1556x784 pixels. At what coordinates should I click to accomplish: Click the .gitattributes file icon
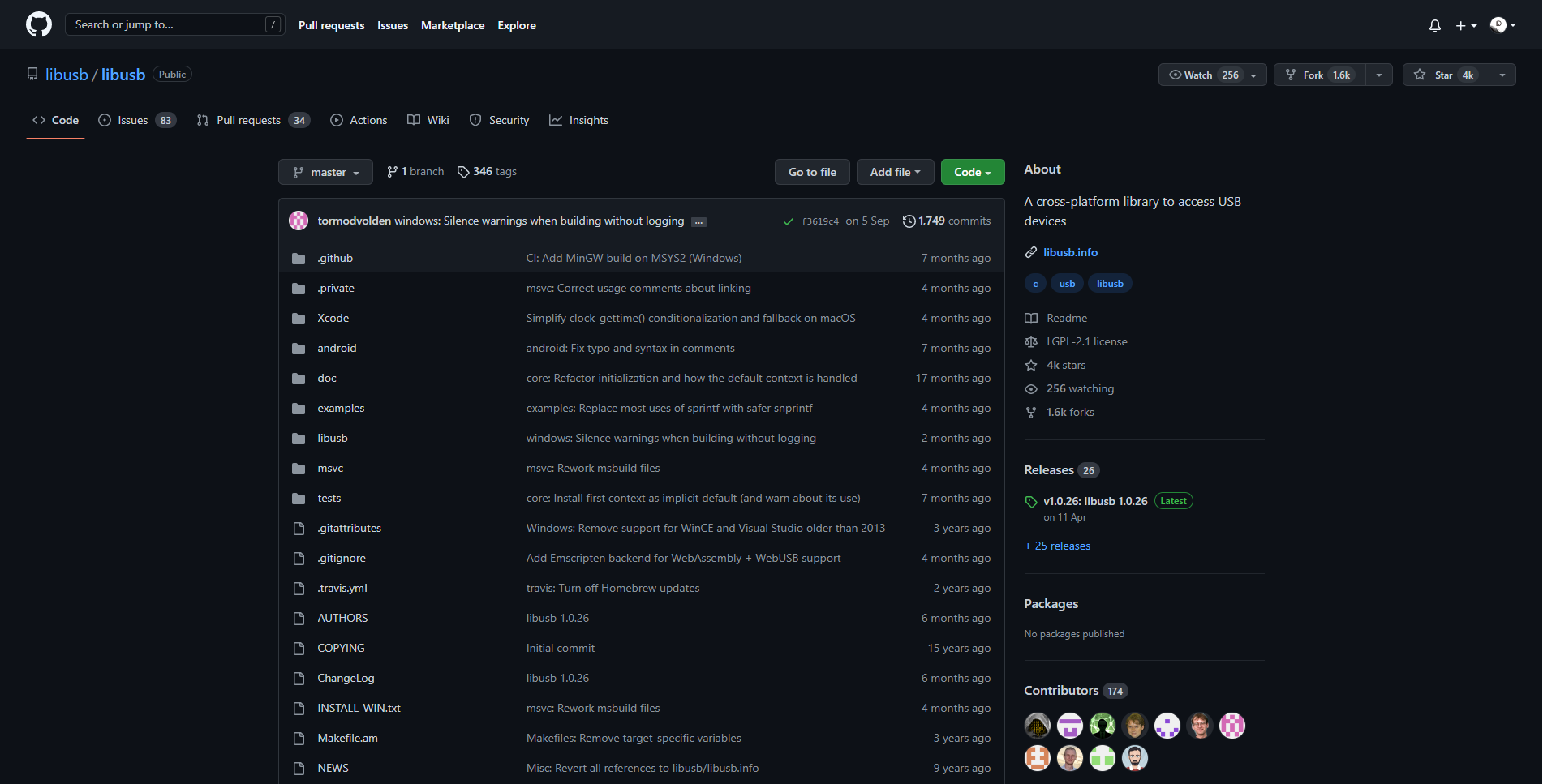pyautogui.click(x=299, y=529)
